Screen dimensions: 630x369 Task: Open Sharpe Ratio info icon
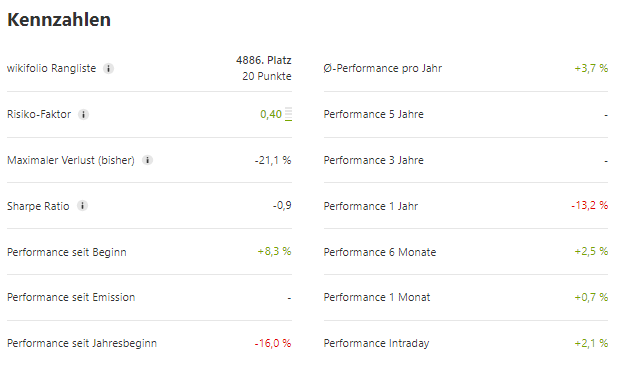coord(82,206)
